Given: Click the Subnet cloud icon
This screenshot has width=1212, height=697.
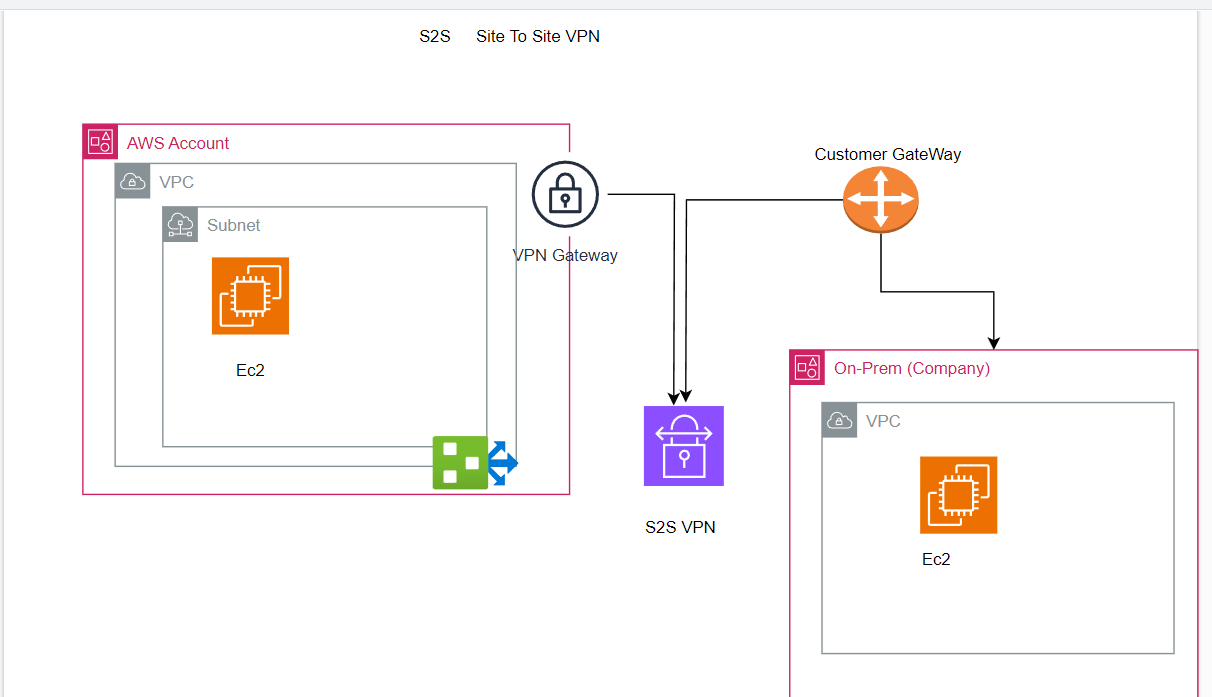Looking at the screenshot, I should pos(180,224).
